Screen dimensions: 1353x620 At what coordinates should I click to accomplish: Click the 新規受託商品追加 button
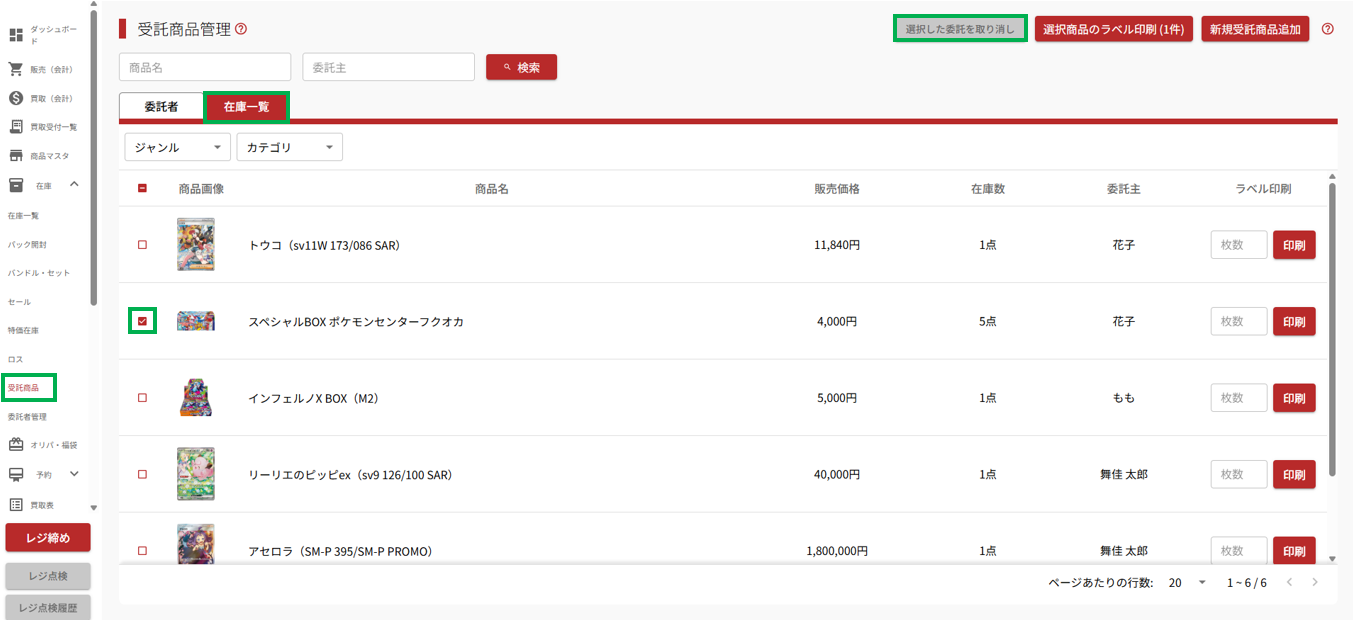[1255, 29]
